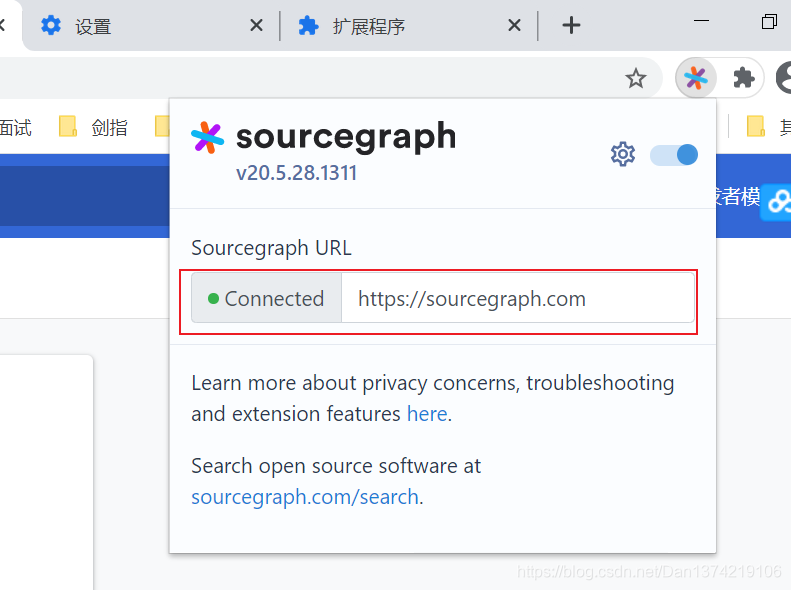Open the 剑指 bookmark folder
The height and width of the screenshot is (590, 791).
coord(93,127)
